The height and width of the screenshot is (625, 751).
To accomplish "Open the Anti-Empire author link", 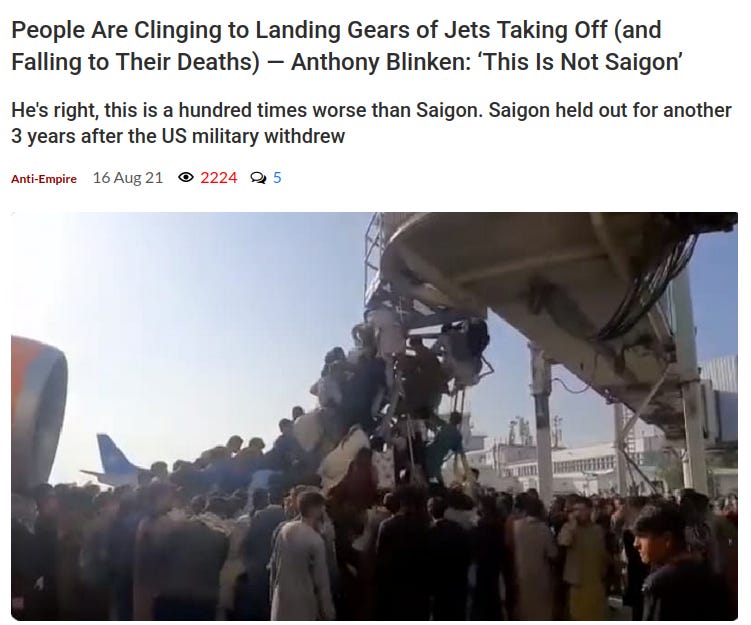I will tap(44, 179).
